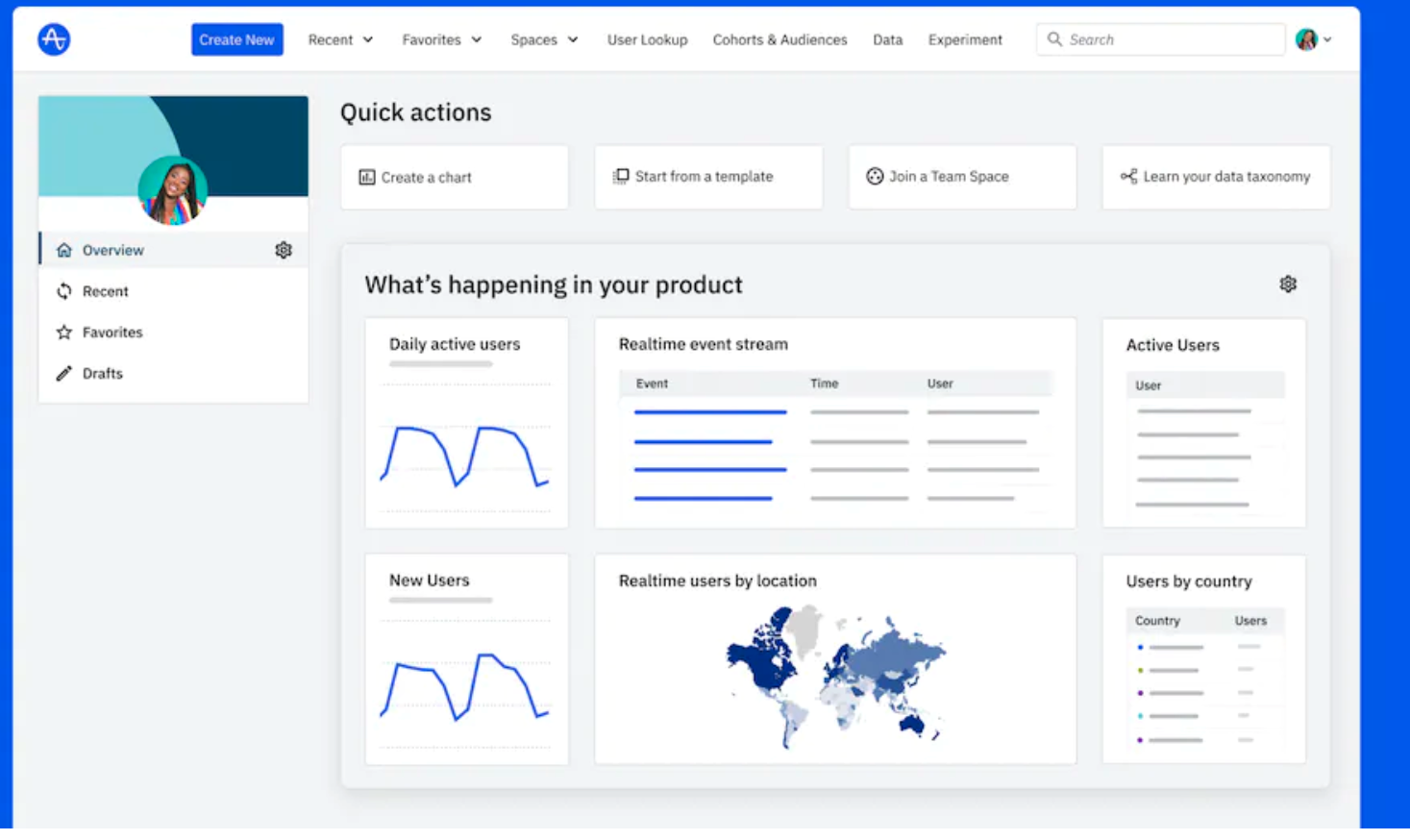Click the Recent refresh-arrows icon in the sidebar

(x=63, y=291)
